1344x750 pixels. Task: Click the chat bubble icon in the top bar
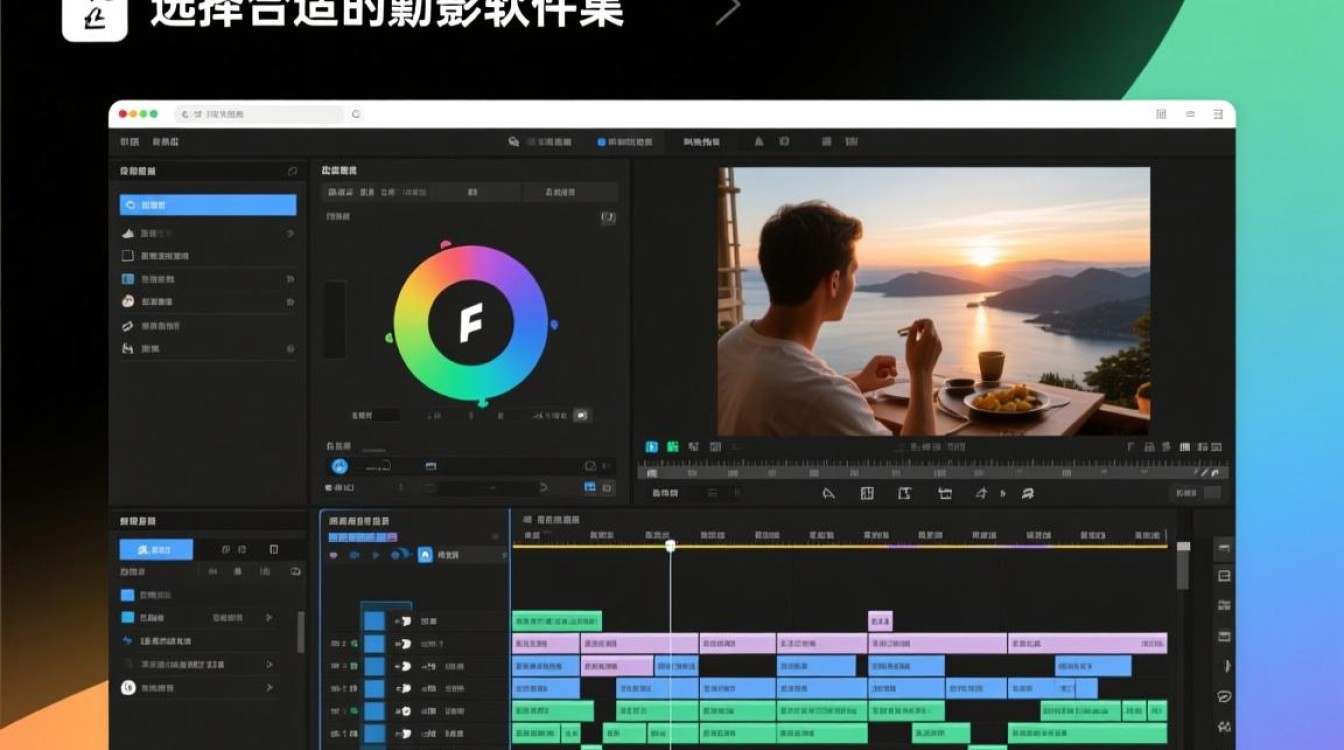(x=514, y=142)
